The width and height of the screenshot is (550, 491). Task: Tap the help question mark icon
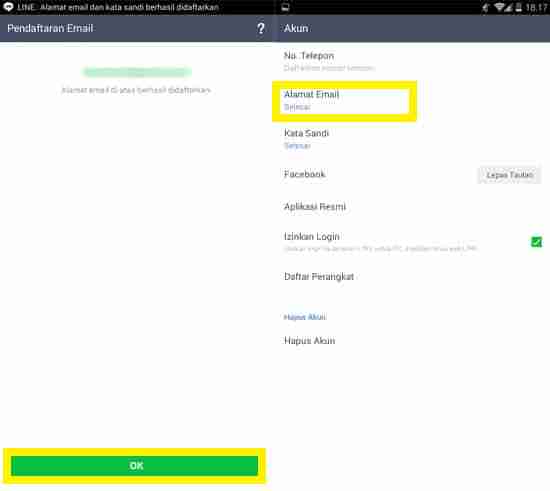click(x=261, y=28)
